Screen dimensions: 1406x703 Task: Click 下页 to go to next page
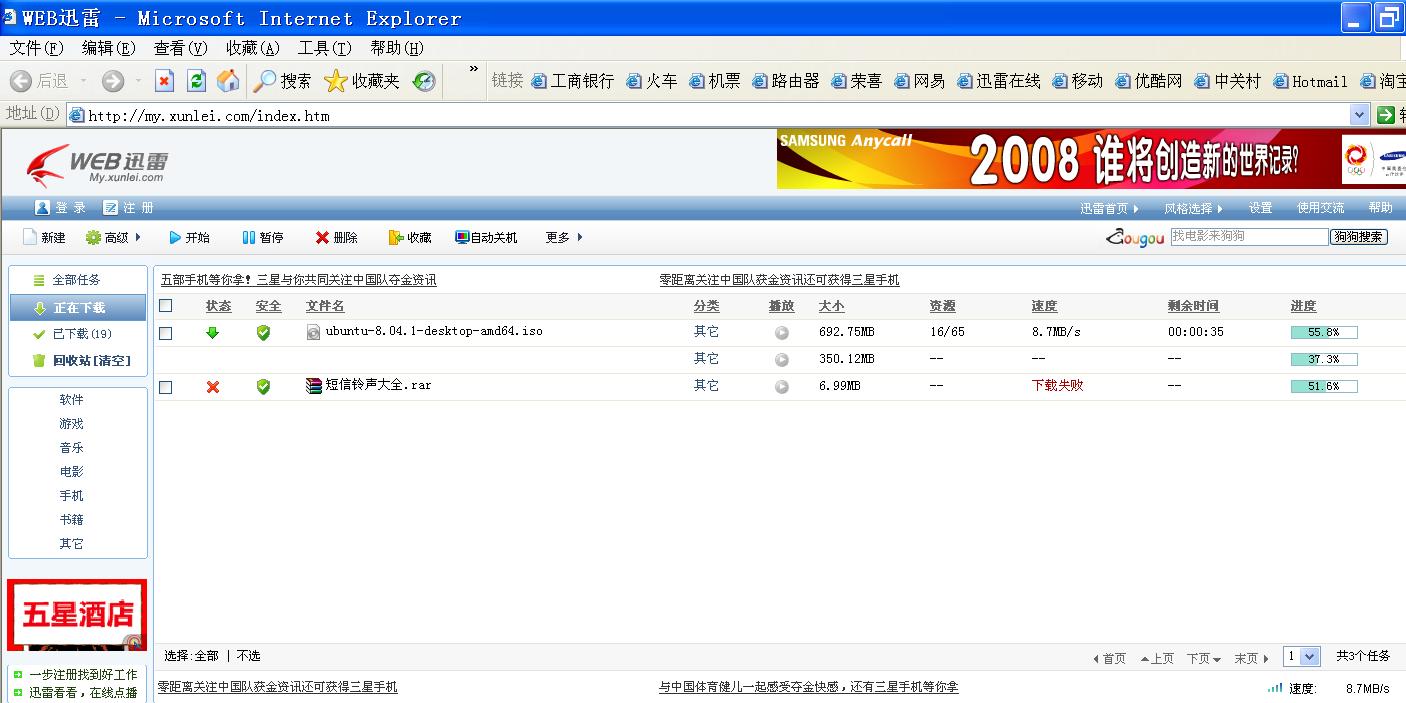pos(1203,658)
